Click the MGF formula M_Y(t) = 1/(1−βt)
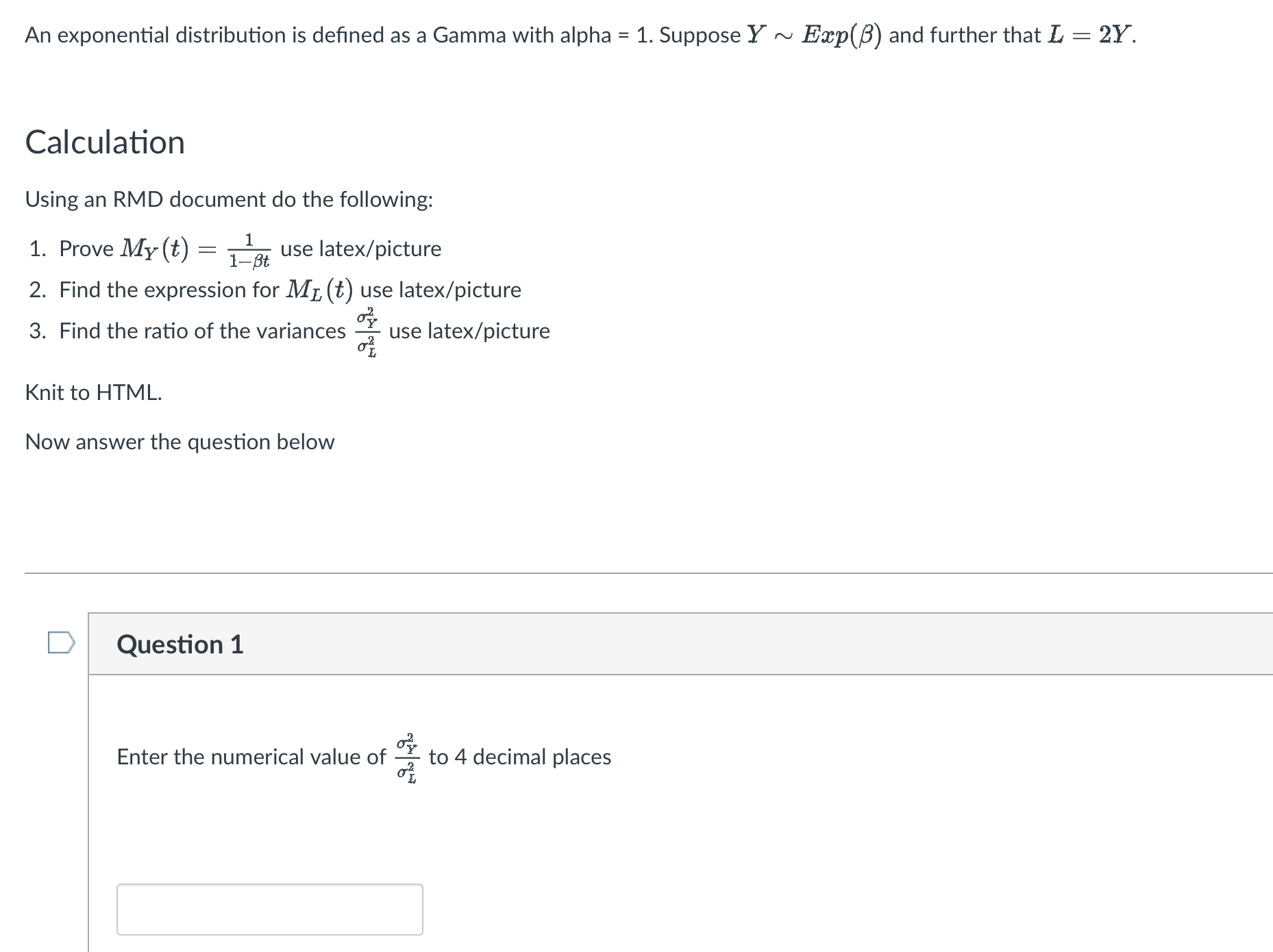This screenshot has height=952, width=1273. click(196, 249)
